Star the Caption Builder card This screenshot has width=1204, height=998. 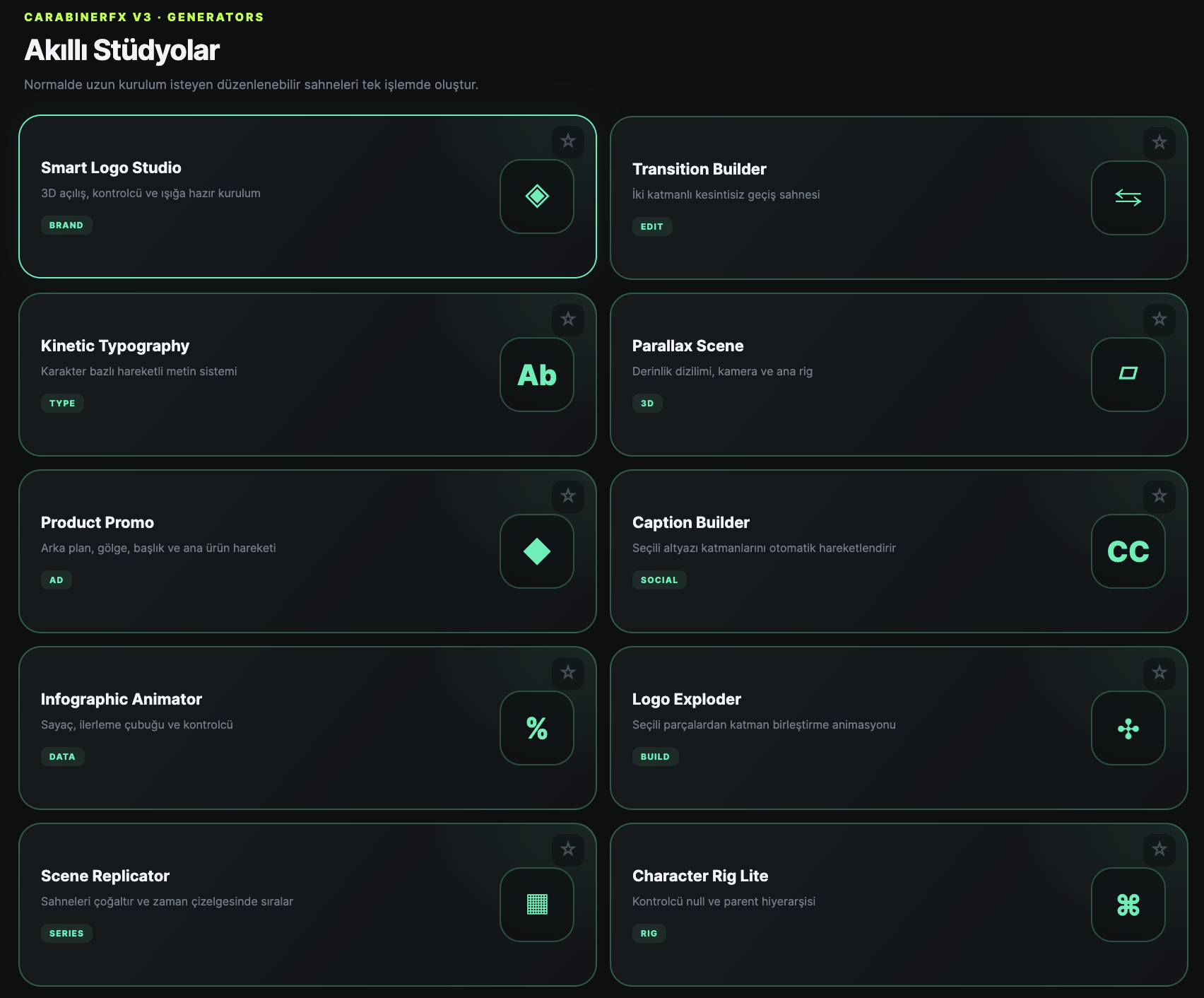[x=1159, y=496]
